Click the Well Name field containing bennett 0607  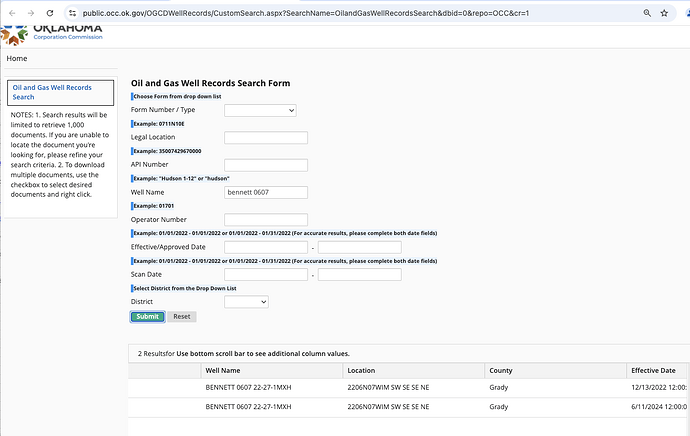(x=265, y=192)
